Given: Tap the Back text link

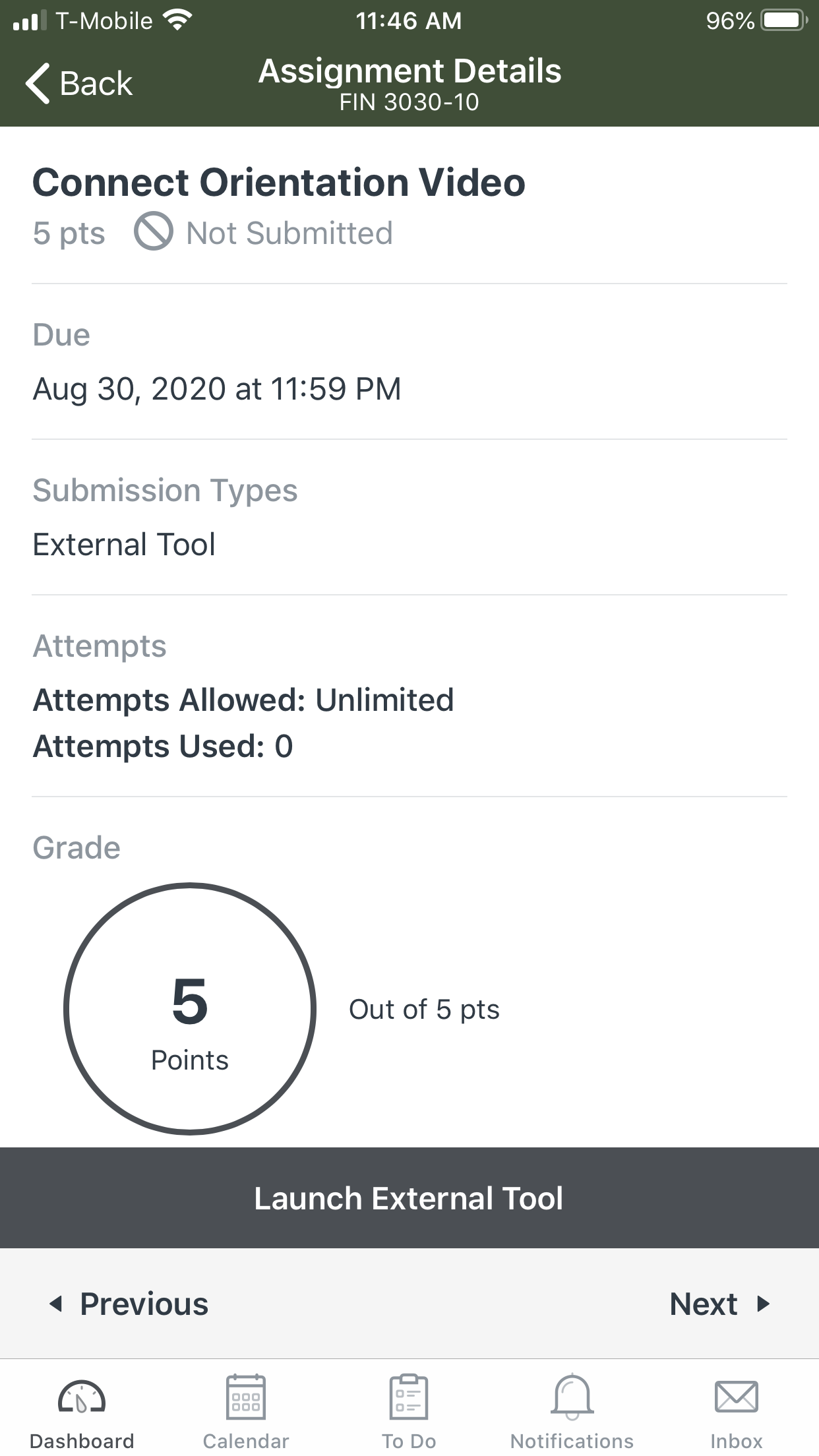Looking at the screenshot, I should (96, 84).
